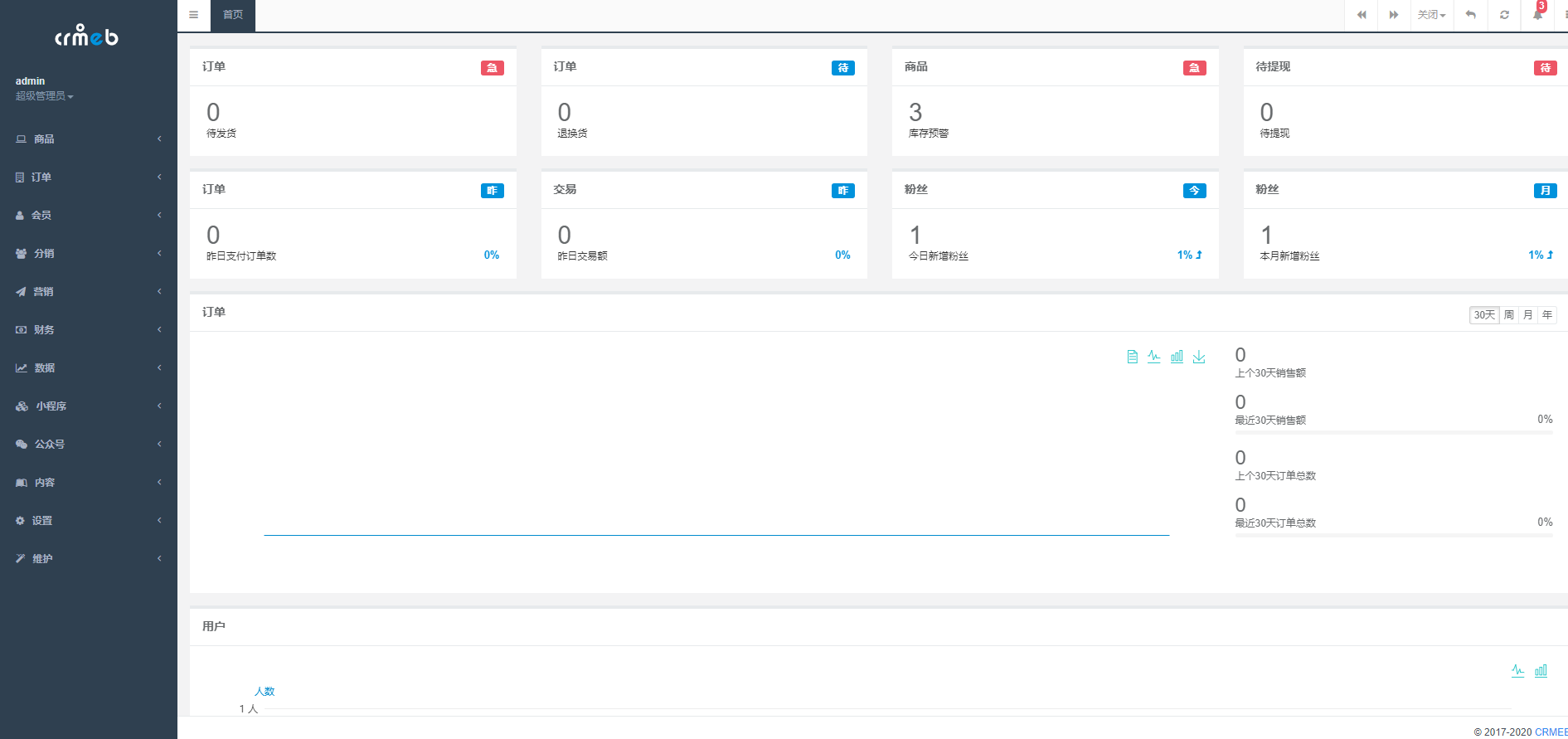Download the order chart as image
Image resolution: width=1568 pixels, height=739 pixels.
point(1199,357)
